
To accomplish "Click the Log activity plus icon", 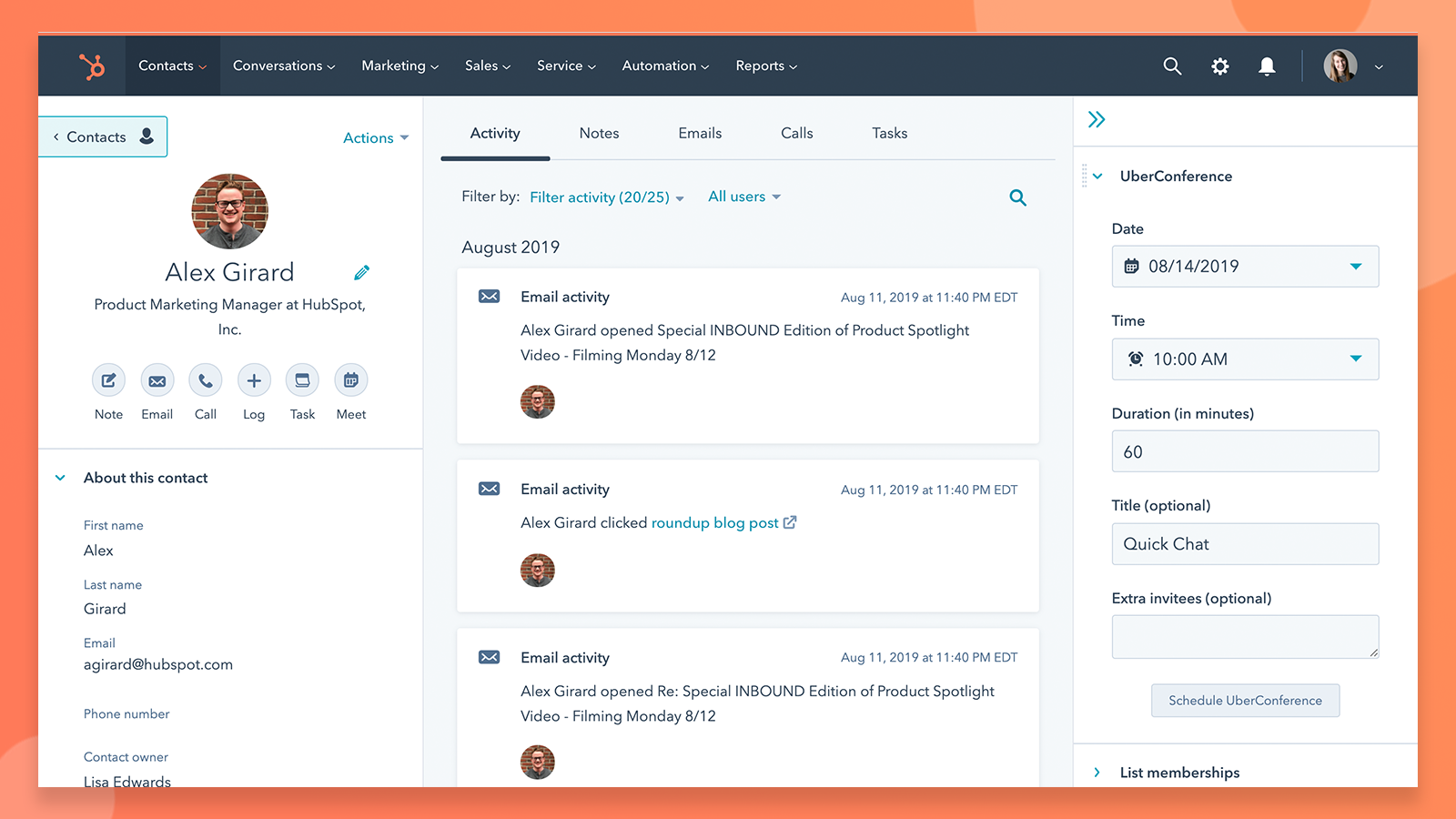I will 254,380.
